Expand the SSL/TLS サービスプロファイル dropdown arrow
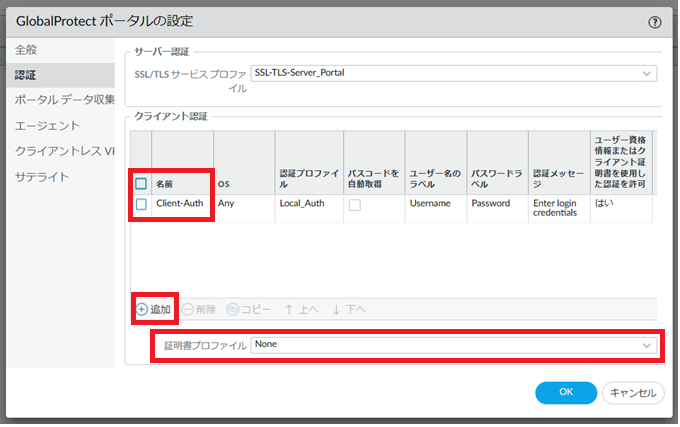 point(647,73)
